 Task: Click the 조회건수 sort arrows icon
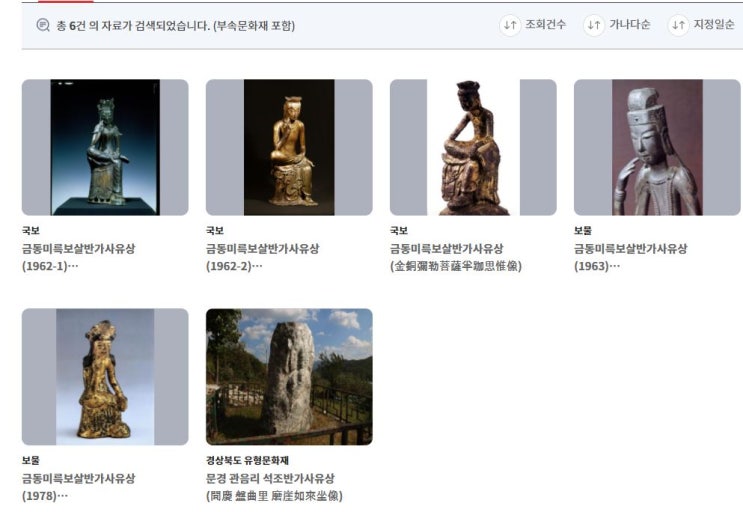[510, 25]
